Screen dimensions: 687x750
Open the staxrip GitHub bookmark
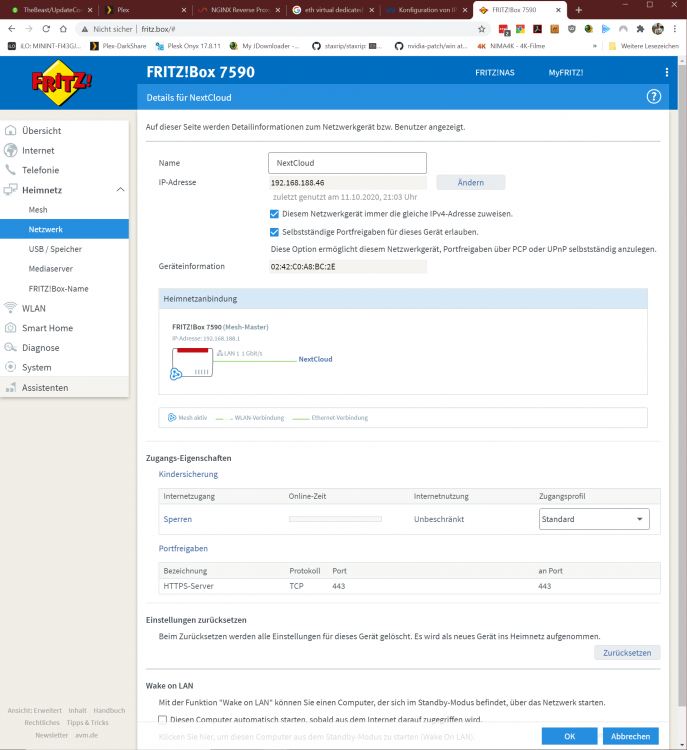[x=347, y=46]
